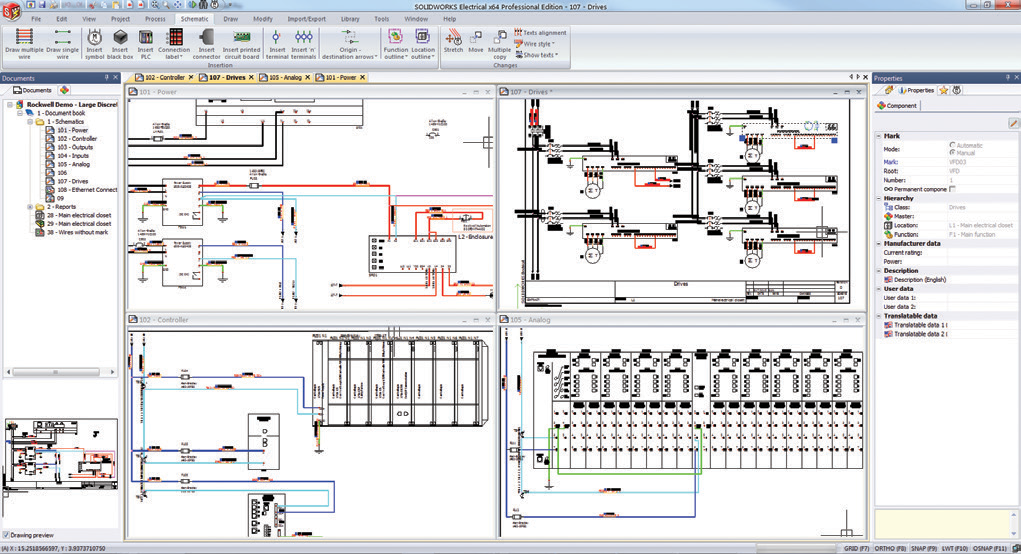Screen dimensions: 1021x554
Task: Collapse the Hierarchy section in Properties
Action: [879, 198]
